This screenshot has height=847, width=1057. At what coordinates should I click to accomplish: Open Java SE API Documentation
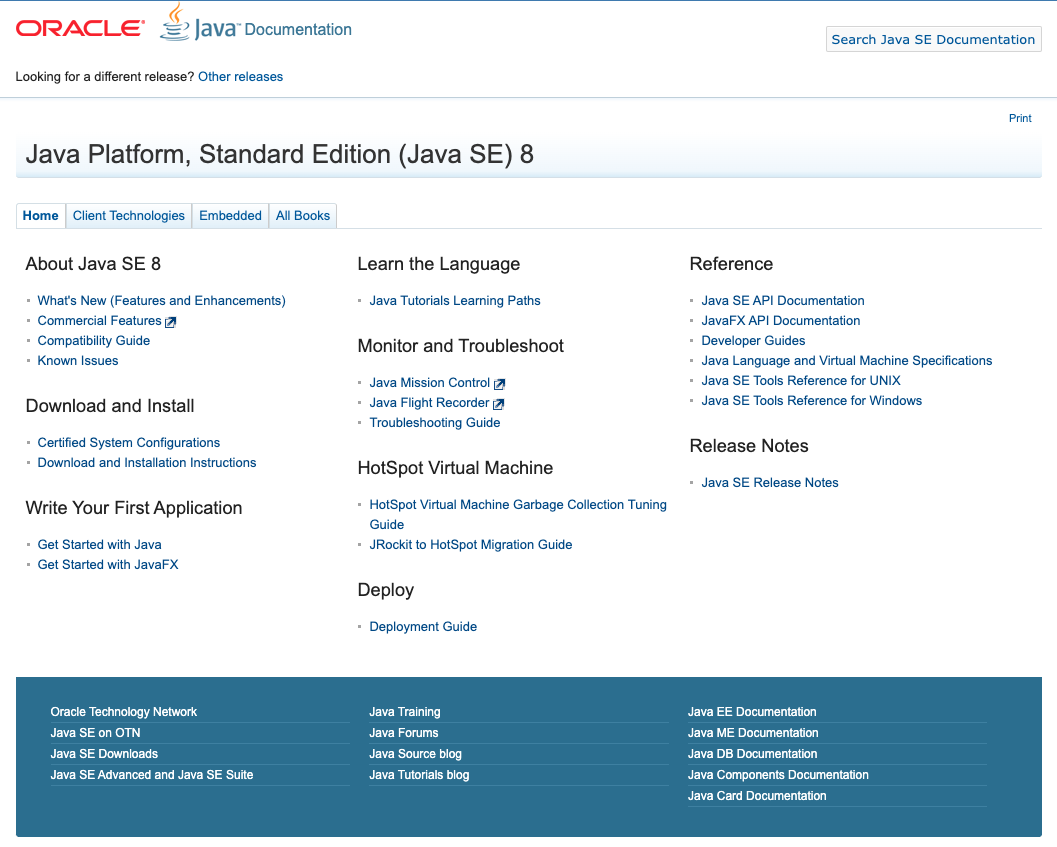[783, 301]
